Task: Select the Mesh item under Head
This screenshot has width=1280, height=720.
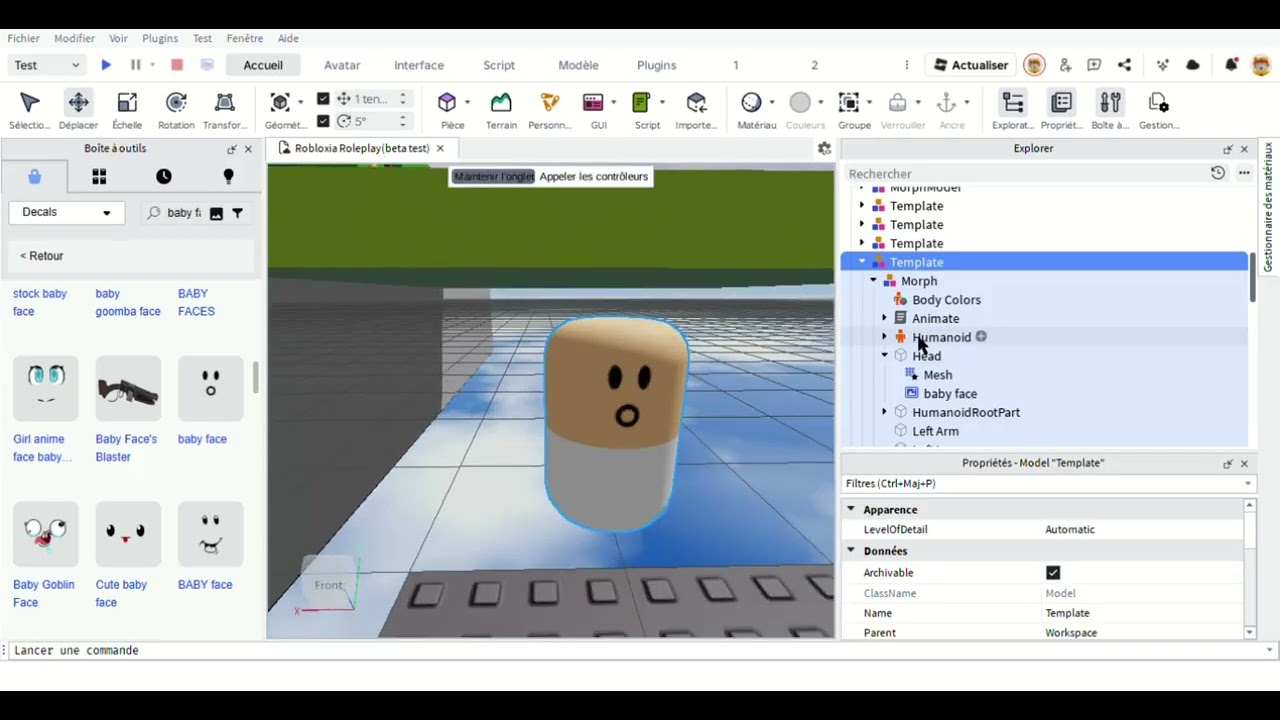Action: [x=937, y=375]
